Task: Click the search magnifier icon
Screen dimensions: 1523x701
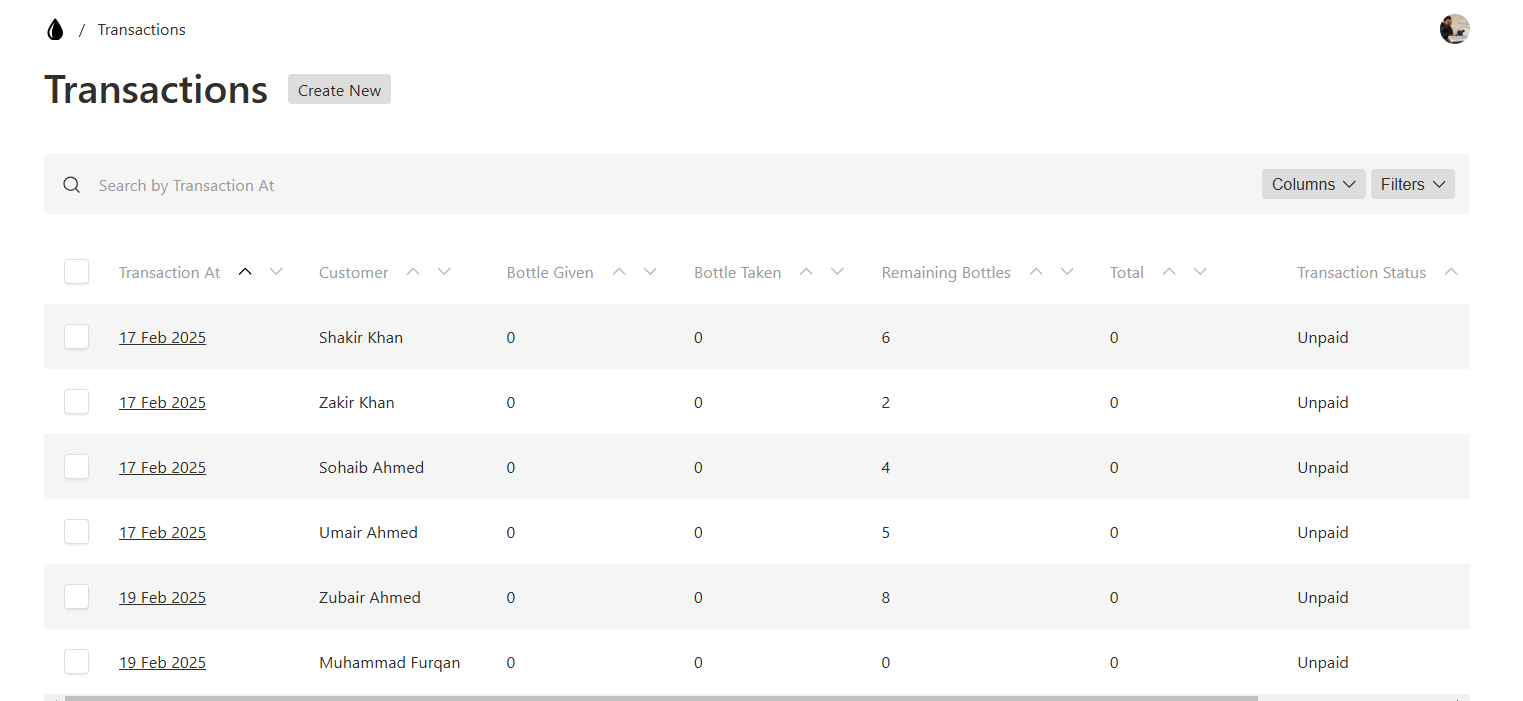Action: point(71,185)
